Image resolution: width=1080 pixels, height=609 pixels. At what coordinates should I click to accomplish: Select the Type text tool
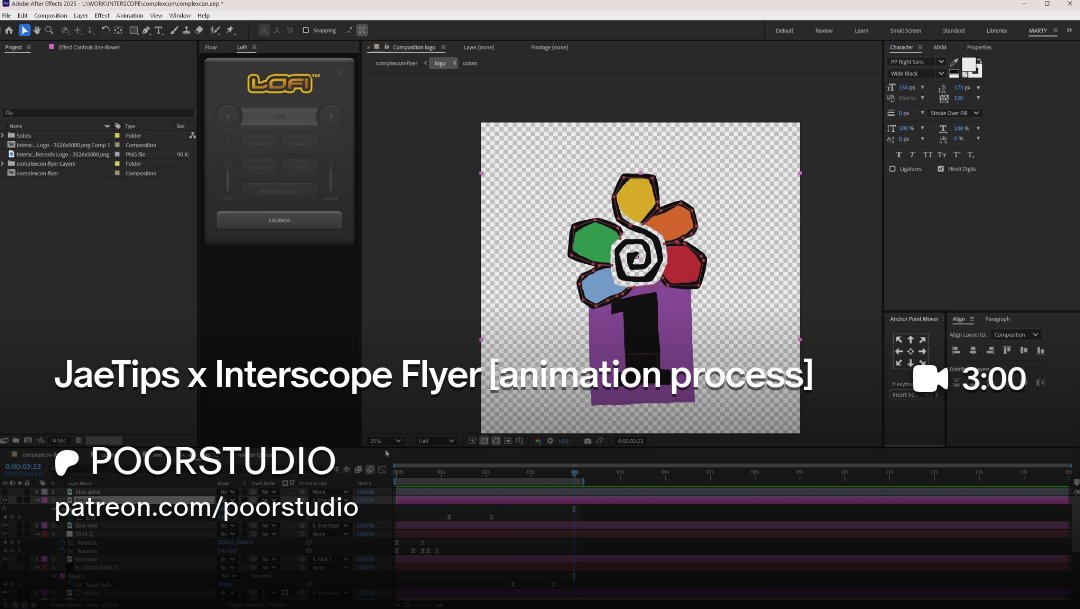tap(158, 30)
